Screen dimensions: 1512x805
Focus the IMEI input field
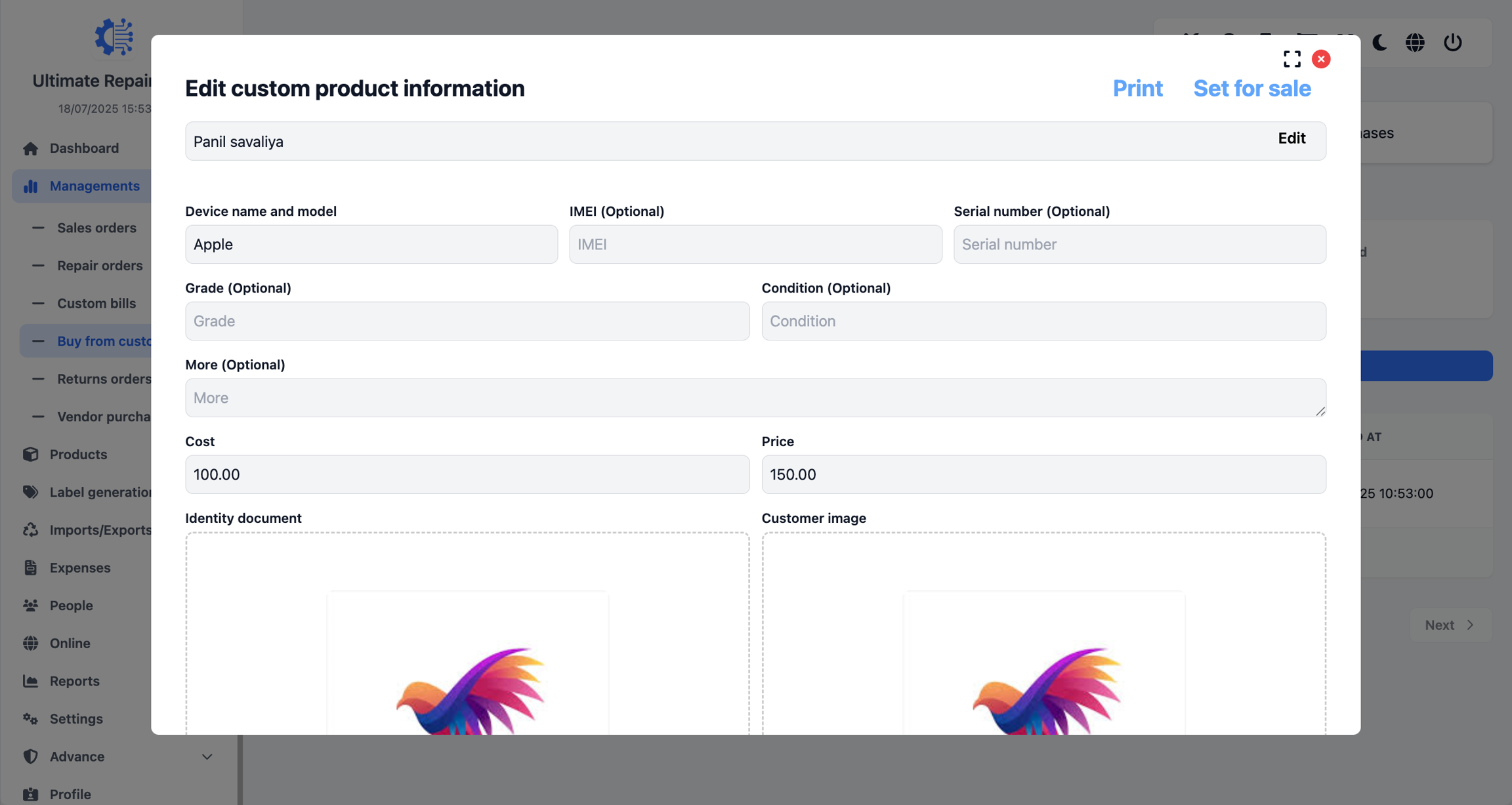click(x=755, y=245)
